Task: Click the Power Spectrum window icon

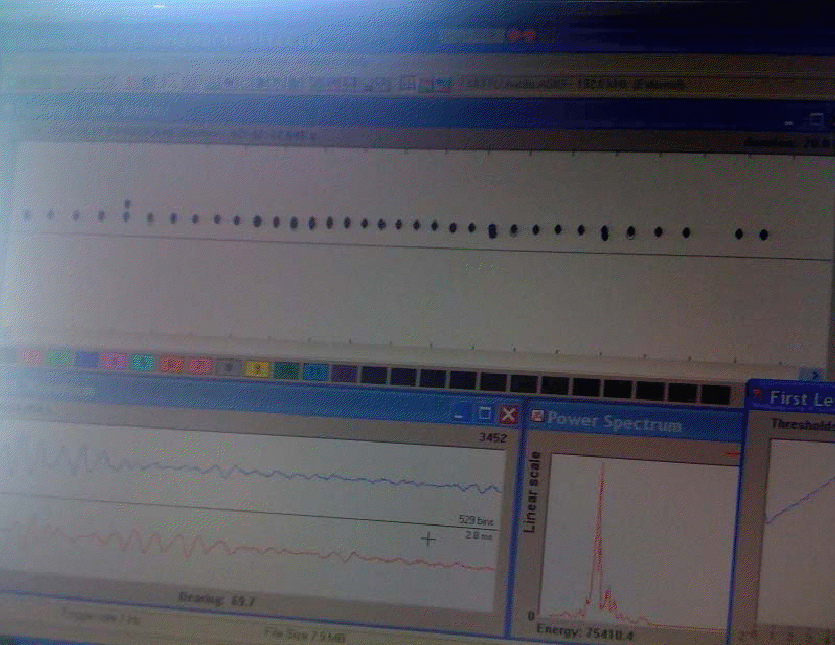Action: 535,417
